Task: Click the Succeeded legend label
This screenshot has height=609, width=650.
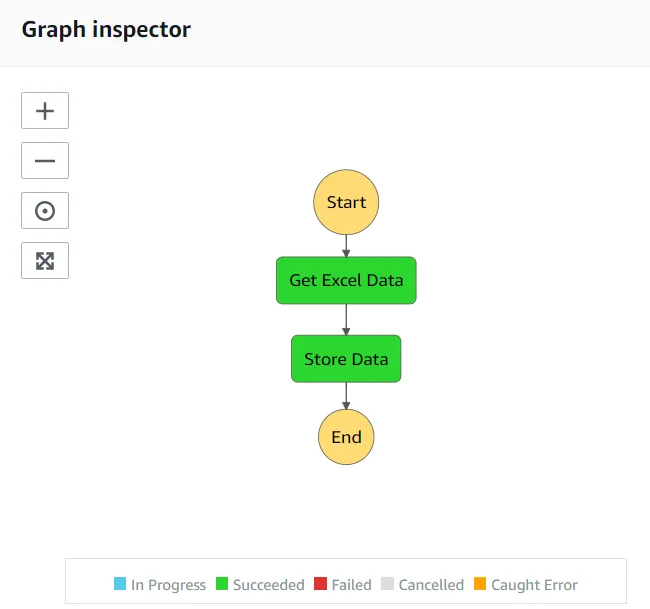Action: (268, 585)
